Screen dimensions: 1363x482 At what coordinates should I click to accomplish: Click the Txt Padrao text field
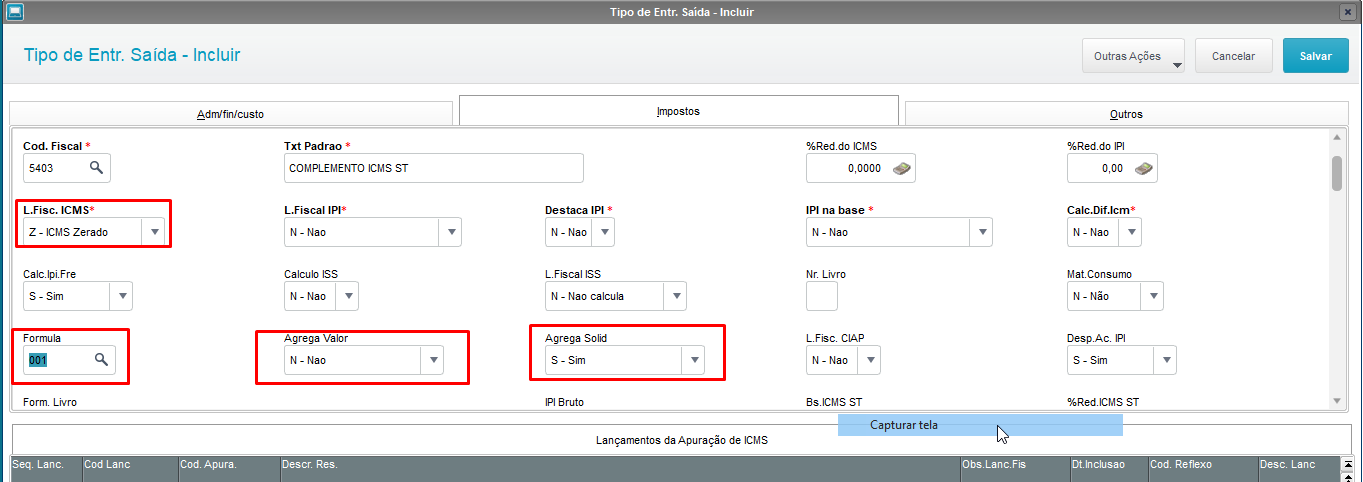click(433, 168)
